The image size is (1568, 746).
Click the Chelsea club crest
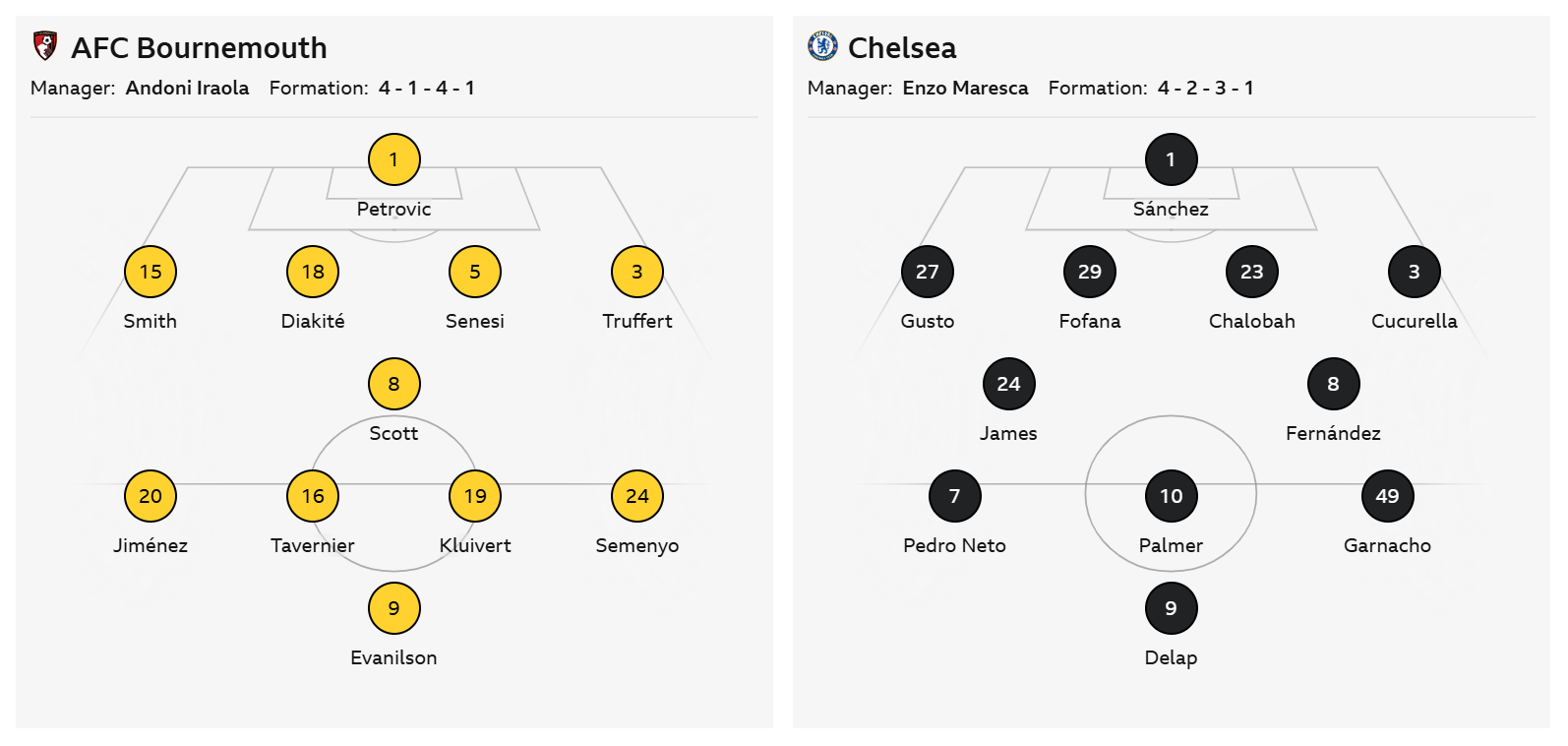tap(821, 46)
